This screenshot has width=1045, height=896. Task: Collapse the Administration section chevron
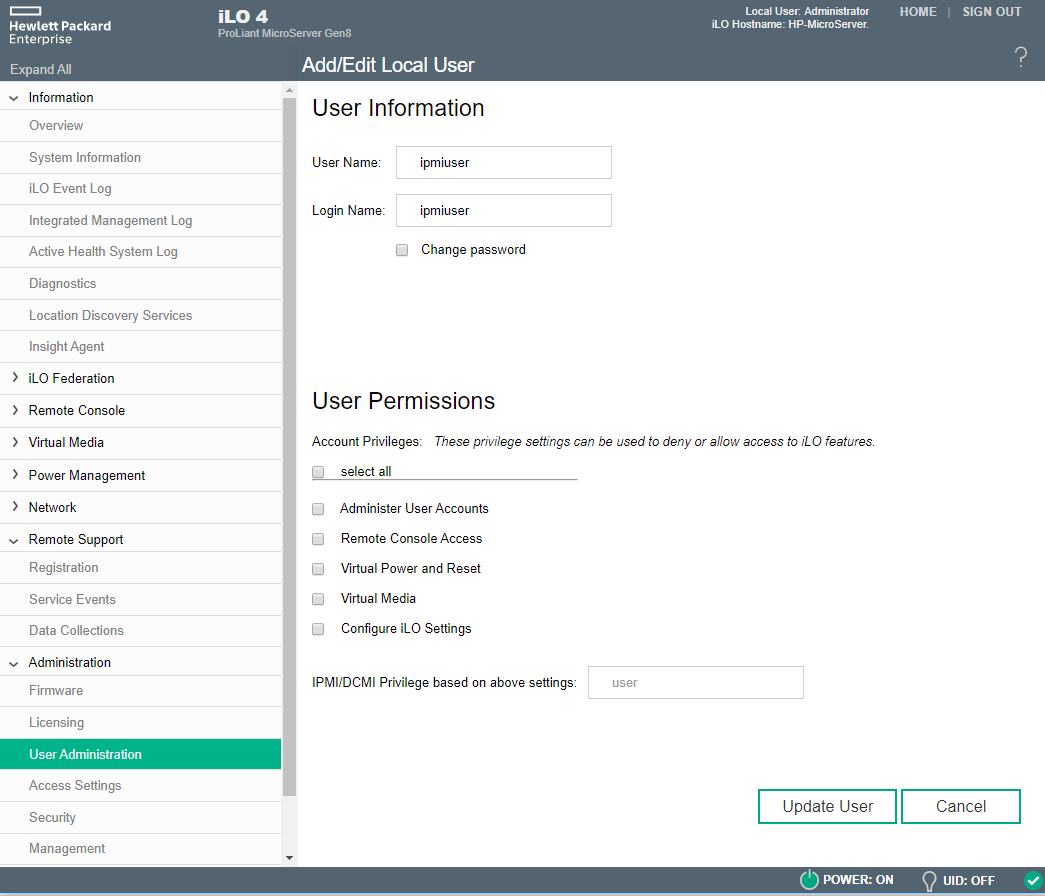point(14,663)
